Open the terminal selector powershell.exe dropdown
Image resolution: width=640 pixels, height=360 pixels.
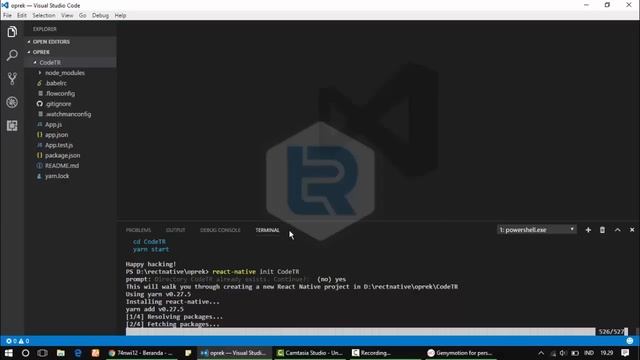point(537,230)
